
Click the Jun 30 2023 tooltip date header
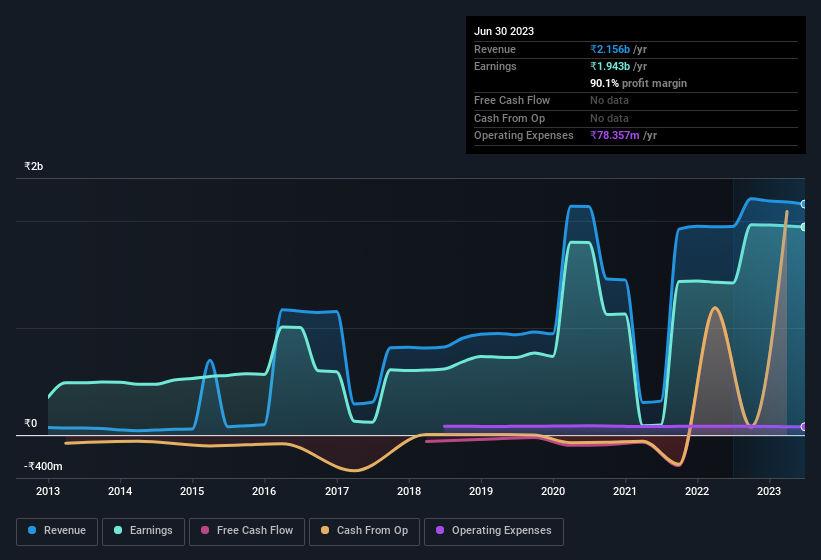click(504, 31)
